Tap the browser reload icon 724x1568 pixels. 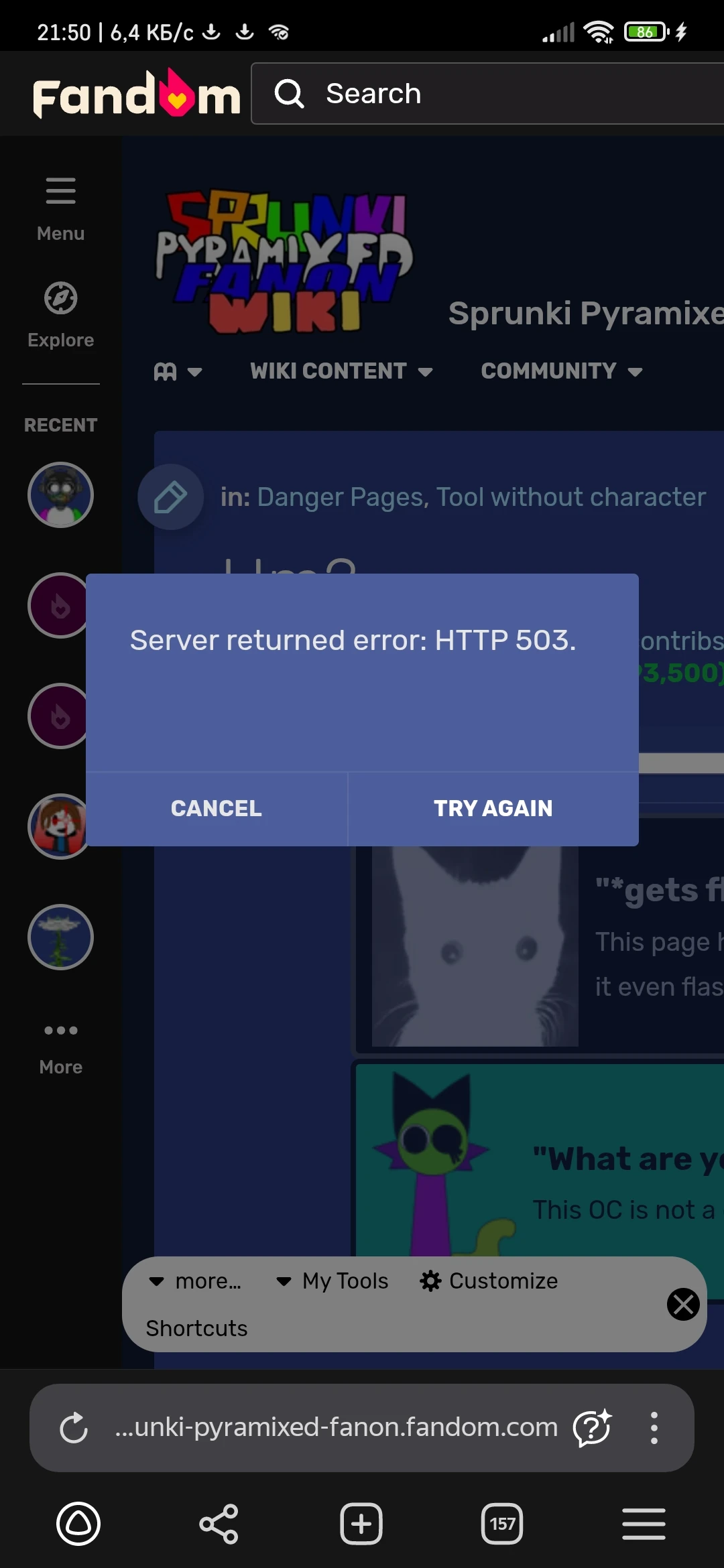74,1427
